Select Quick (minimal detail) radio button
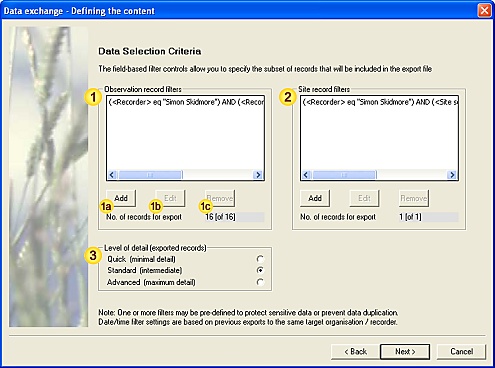Image resolution: width=495 pixels, height=368 pixels. [x=260, y=259]
